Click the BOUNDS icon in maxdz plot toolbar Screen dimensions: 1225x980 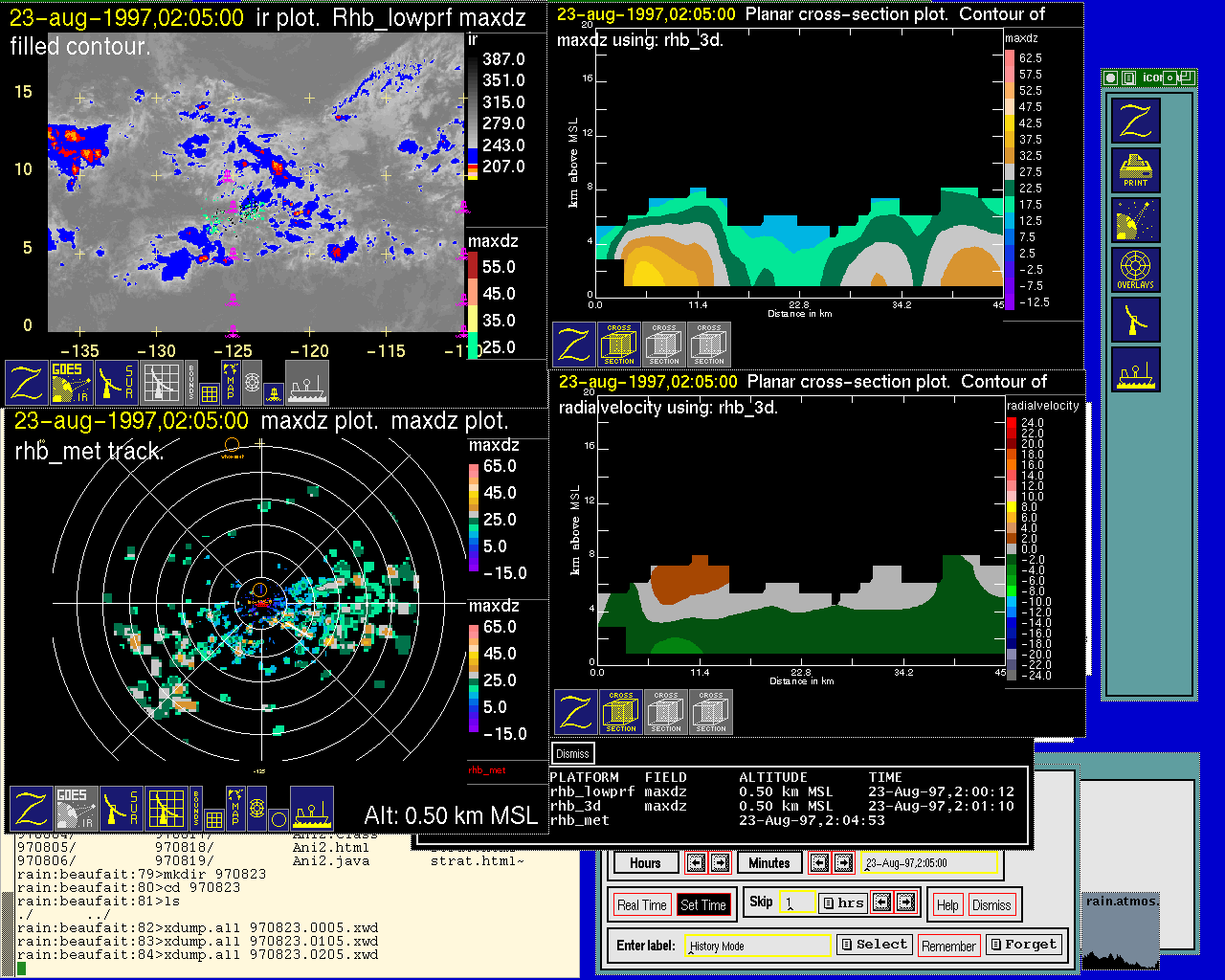pyautogui.click(x=196, y=809)
